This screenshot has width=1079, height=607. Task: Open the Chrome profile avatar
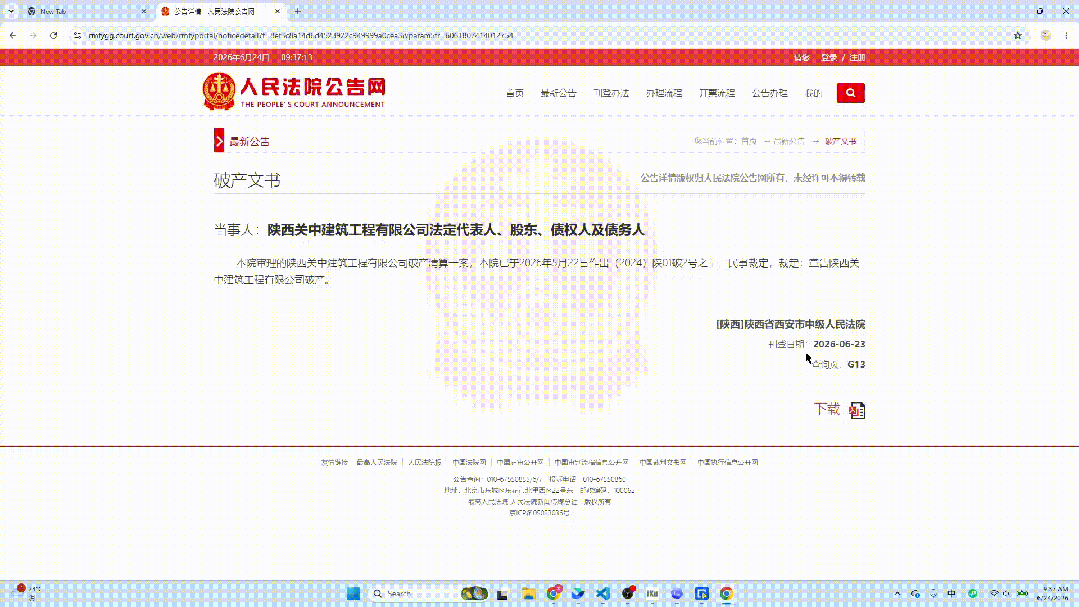pyautogui.click(x=1045, y=35)
